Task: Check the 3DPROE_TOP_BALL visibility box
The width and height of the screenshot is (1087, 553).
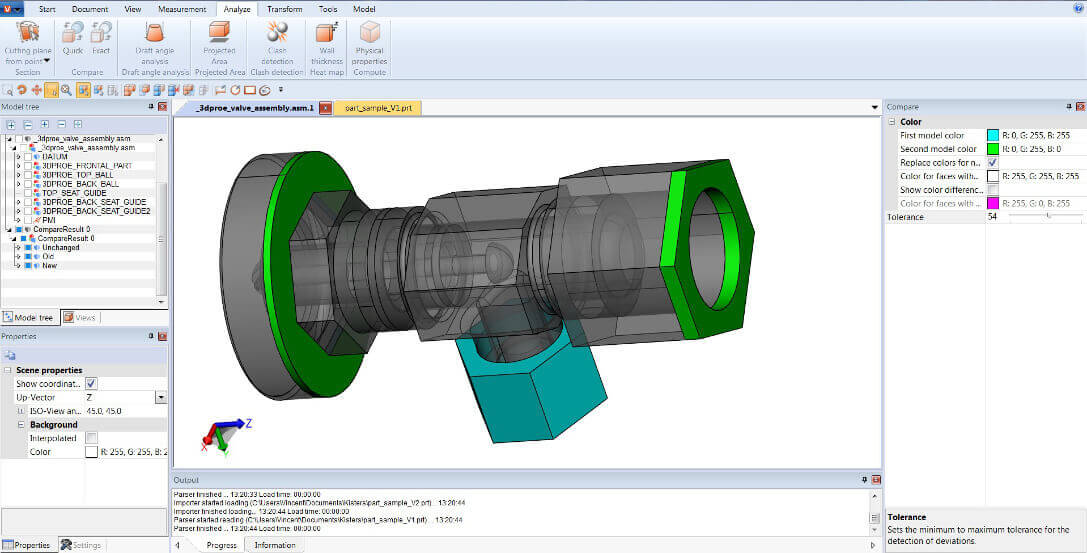Action: coord(28,174)
